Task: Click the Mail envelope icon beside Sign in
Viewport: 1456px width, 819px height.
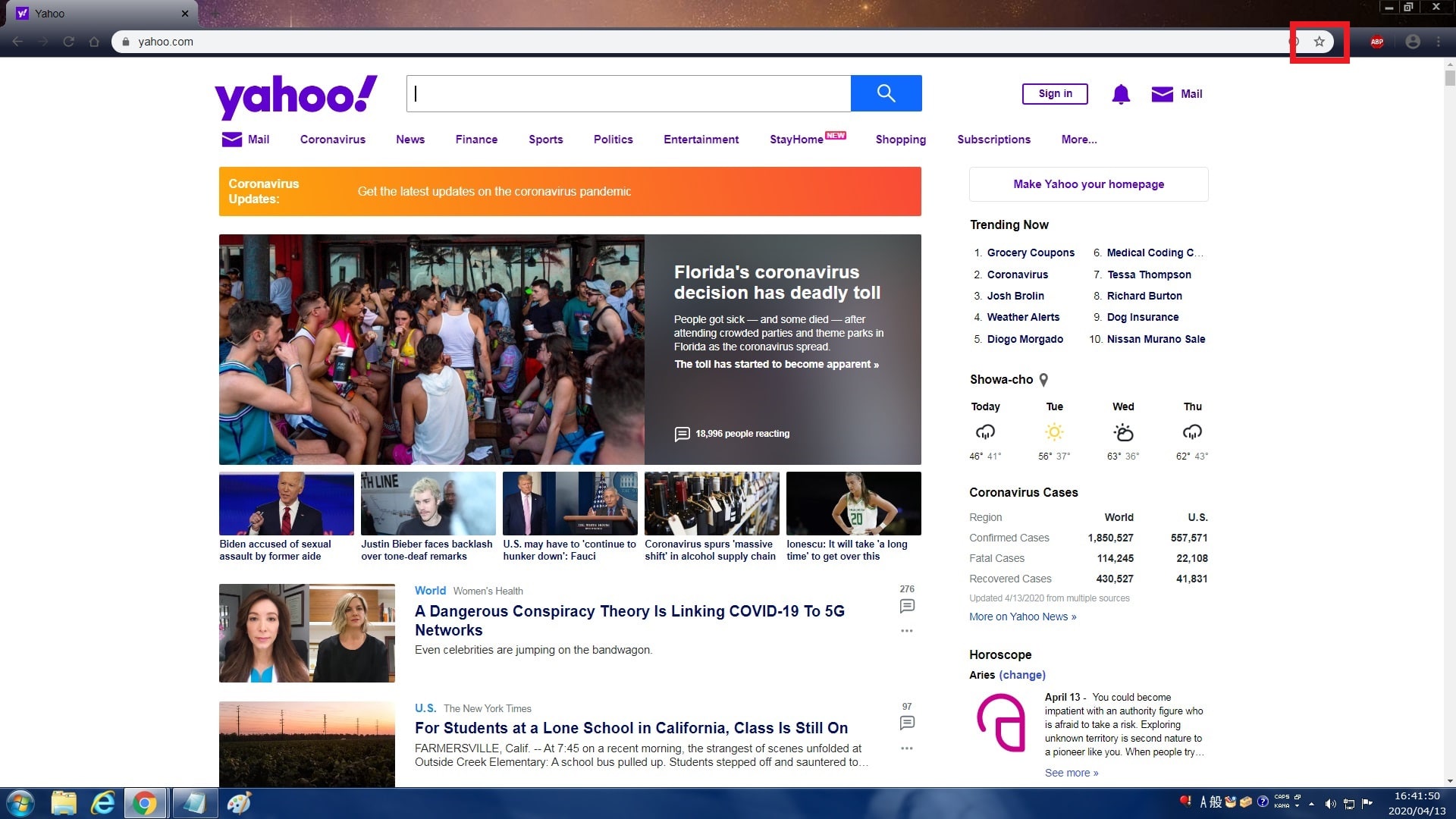Action: 1162,94
